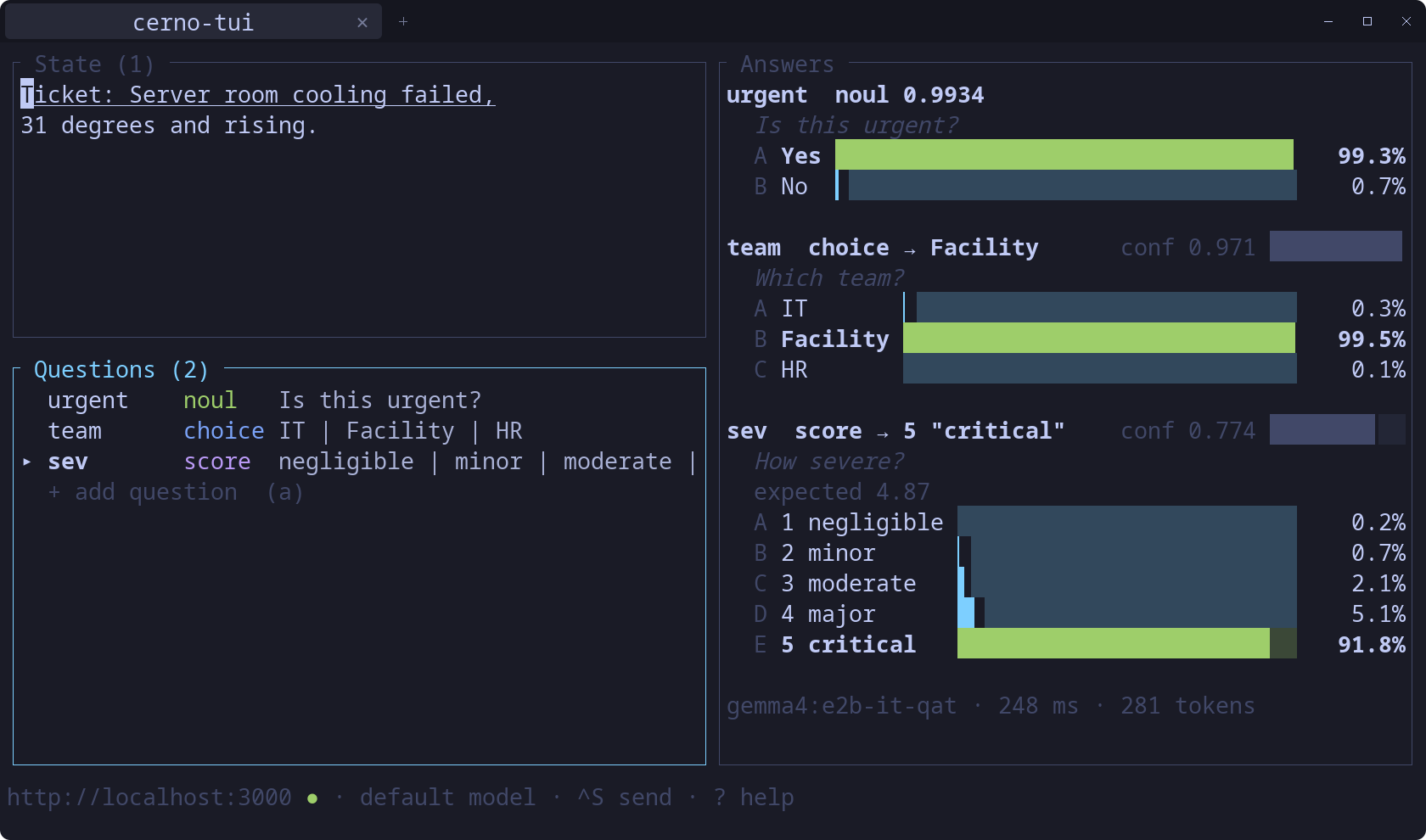Click the 'A IT' answer option

click(781, 309)
